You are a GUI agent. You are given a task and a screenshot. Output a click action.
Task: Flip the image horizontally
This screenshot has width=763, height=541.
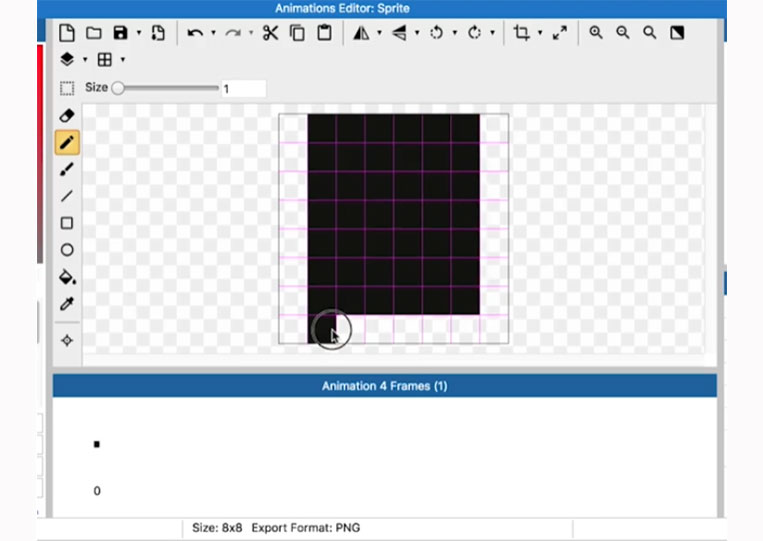tap(361, 33)
